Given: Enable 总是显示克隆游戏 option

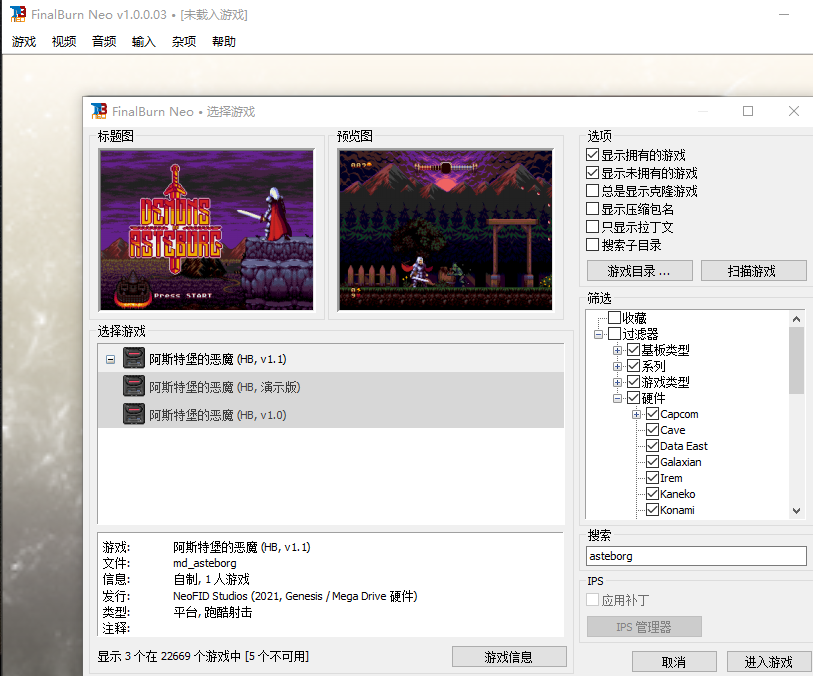Looking at the screenshot, I should [x=593, y=191].
